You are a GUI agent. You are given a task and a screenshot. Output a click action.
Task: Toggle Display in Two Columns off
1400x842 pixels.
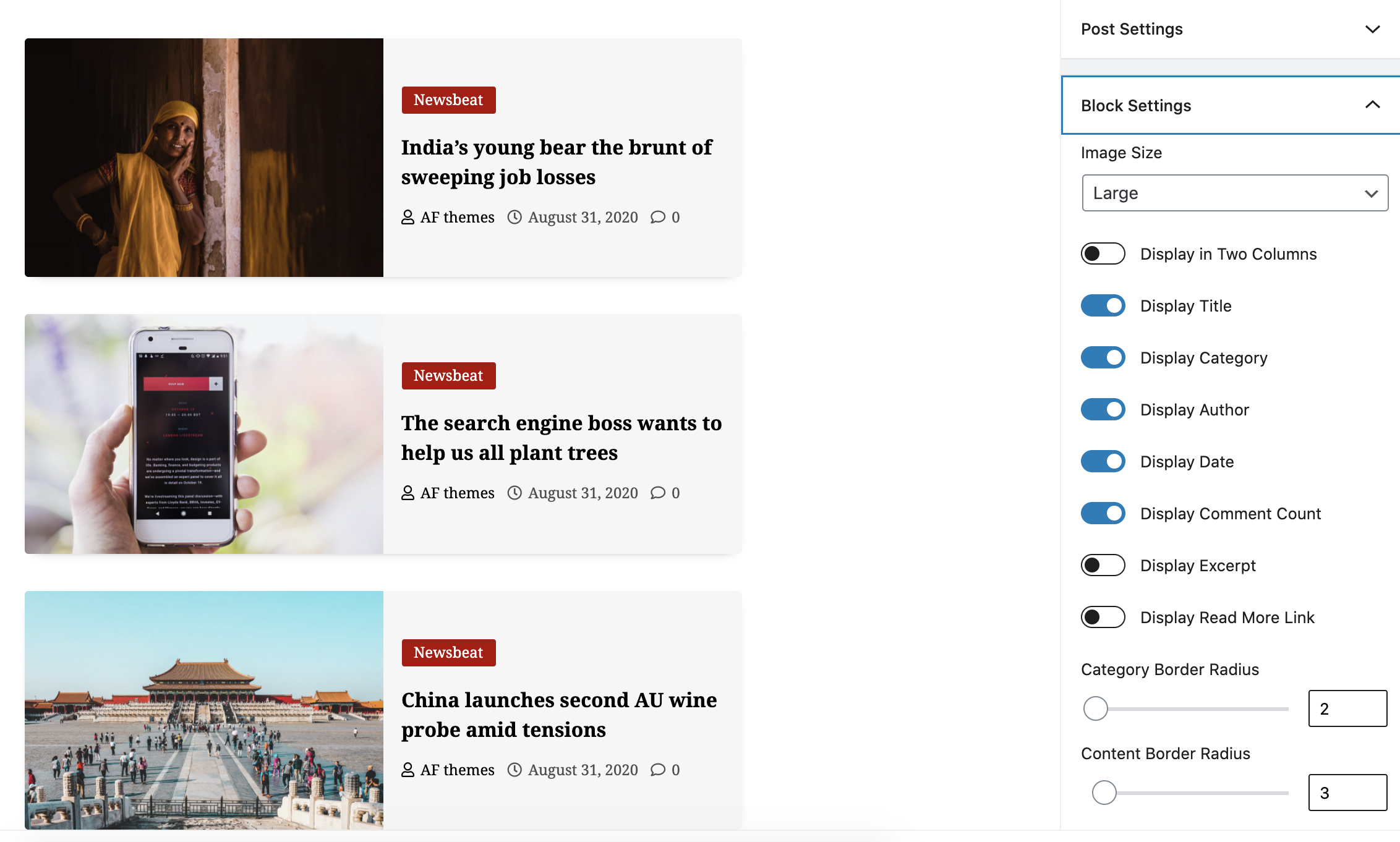point(1103,254)
